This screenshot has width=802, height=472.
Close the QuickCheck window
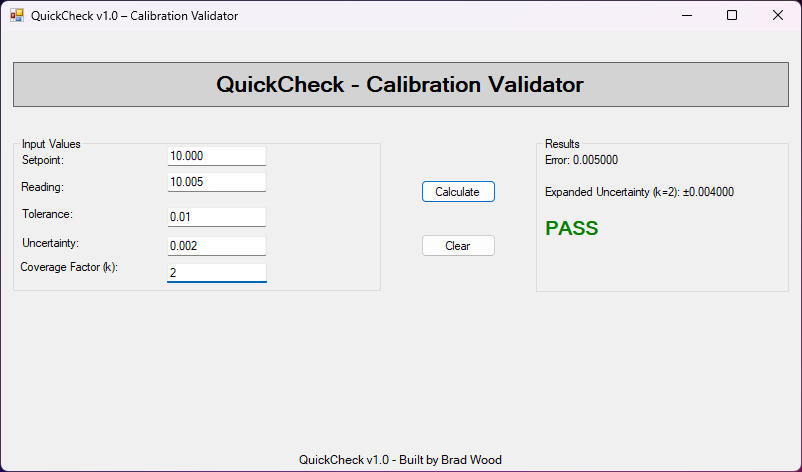[778, 16]
